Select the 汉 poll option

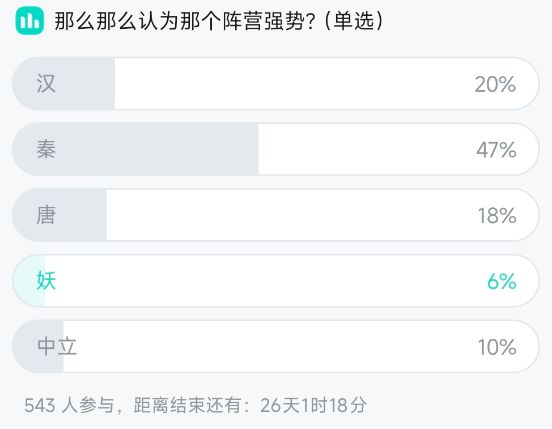click(276, 84)
